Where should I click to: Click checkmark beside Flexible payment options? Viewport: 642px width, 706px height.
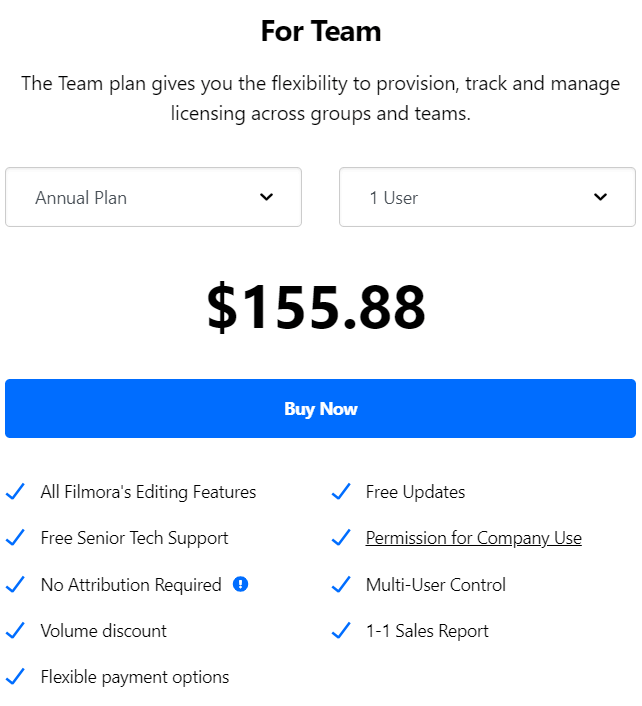pos(15,677)
